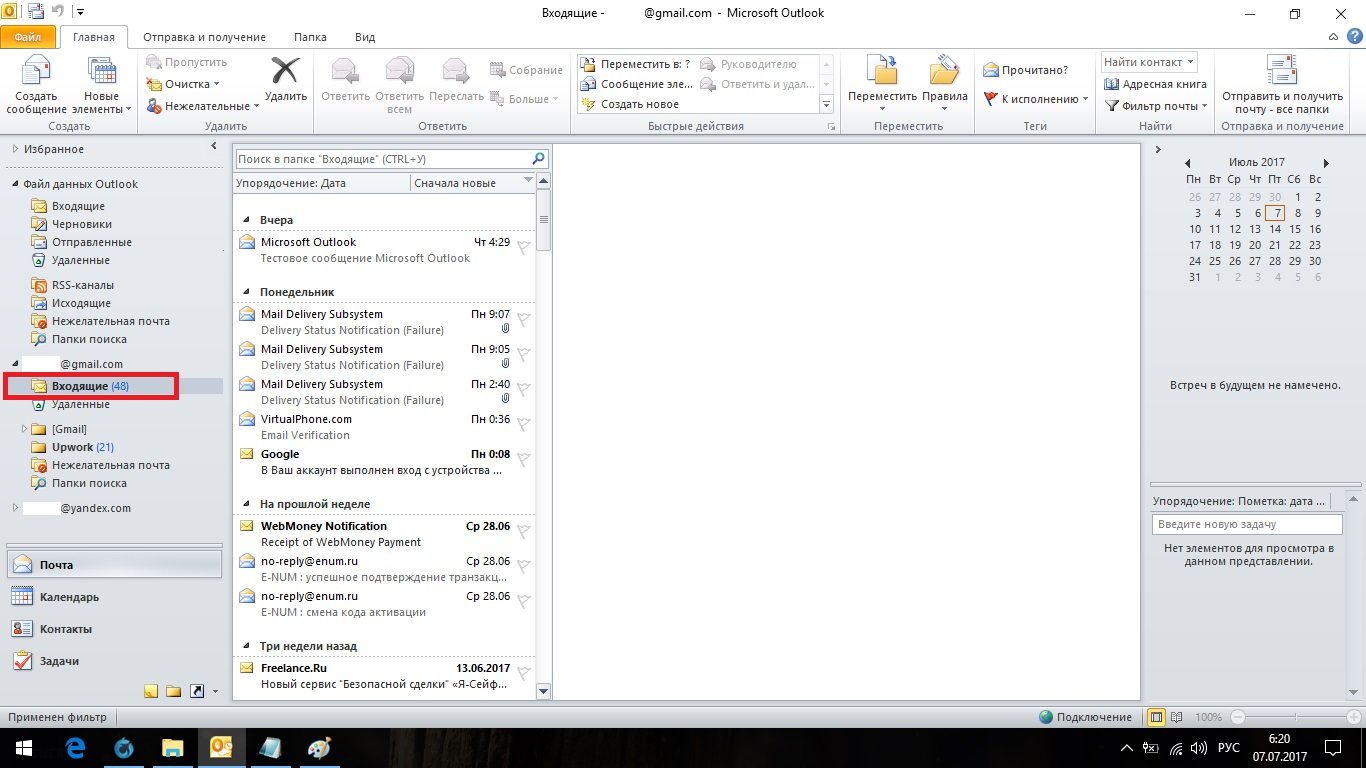Switch to the View (Вид) tab

pos(365,37)
